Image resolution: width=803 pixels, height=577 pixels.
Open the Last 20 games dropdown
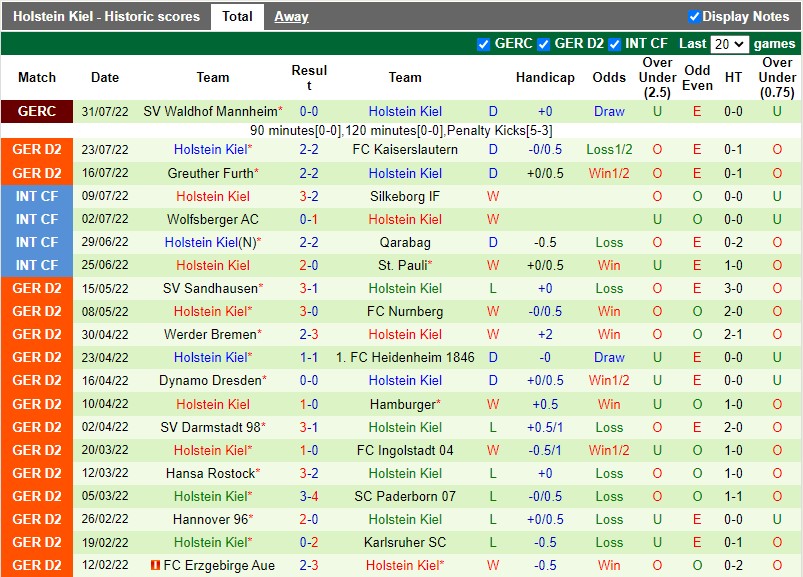pos(729,44)
